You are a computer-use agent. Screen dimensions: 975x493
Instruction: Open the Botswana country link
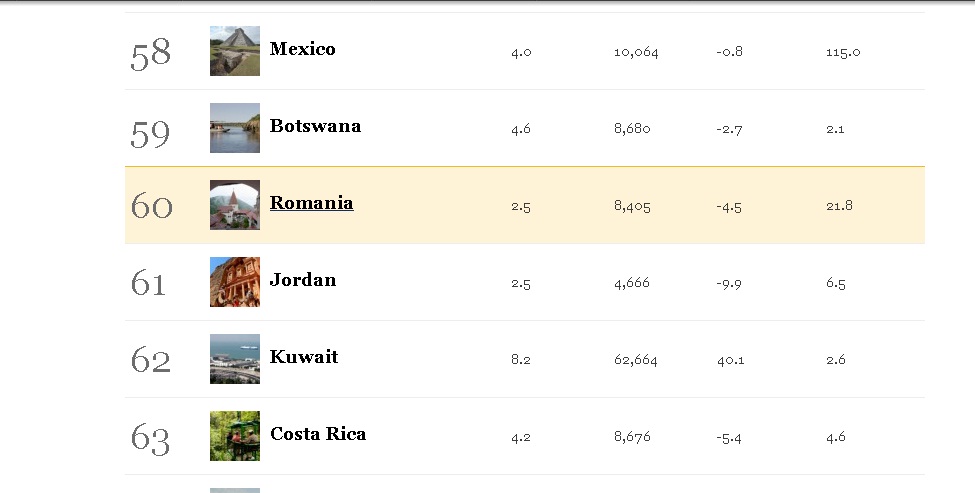click(315, 126)
